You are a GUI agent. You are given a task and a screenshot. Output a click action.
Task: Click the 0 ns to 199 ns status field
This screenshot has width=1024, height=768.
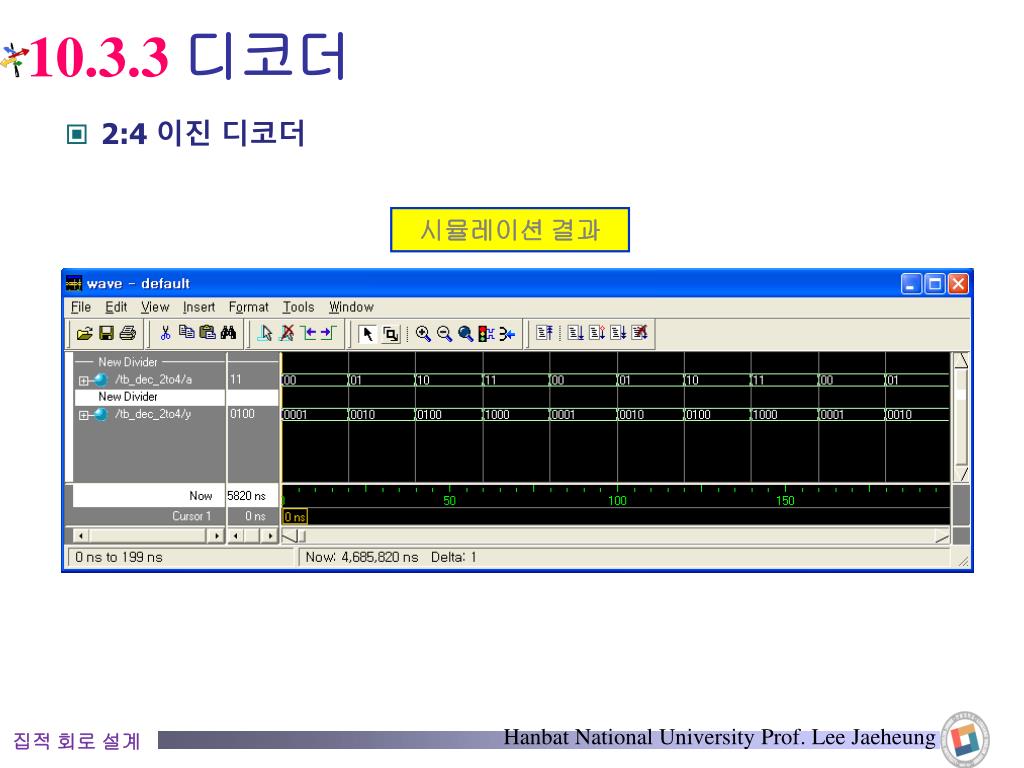tap(181, 557)
